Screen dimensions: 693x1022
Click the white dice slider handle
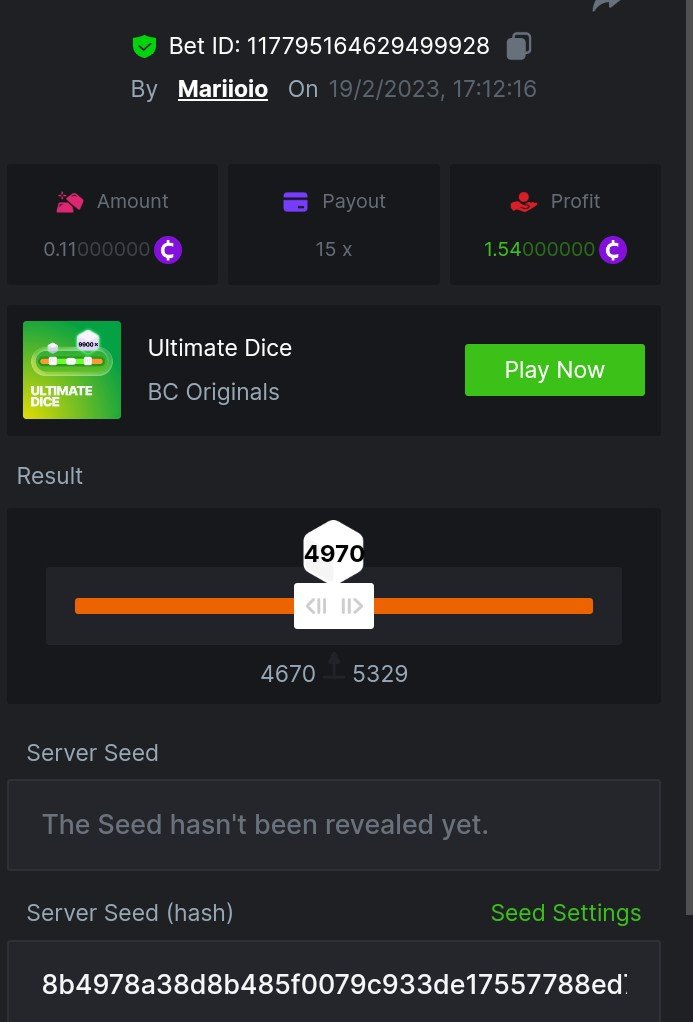point(334,606)
